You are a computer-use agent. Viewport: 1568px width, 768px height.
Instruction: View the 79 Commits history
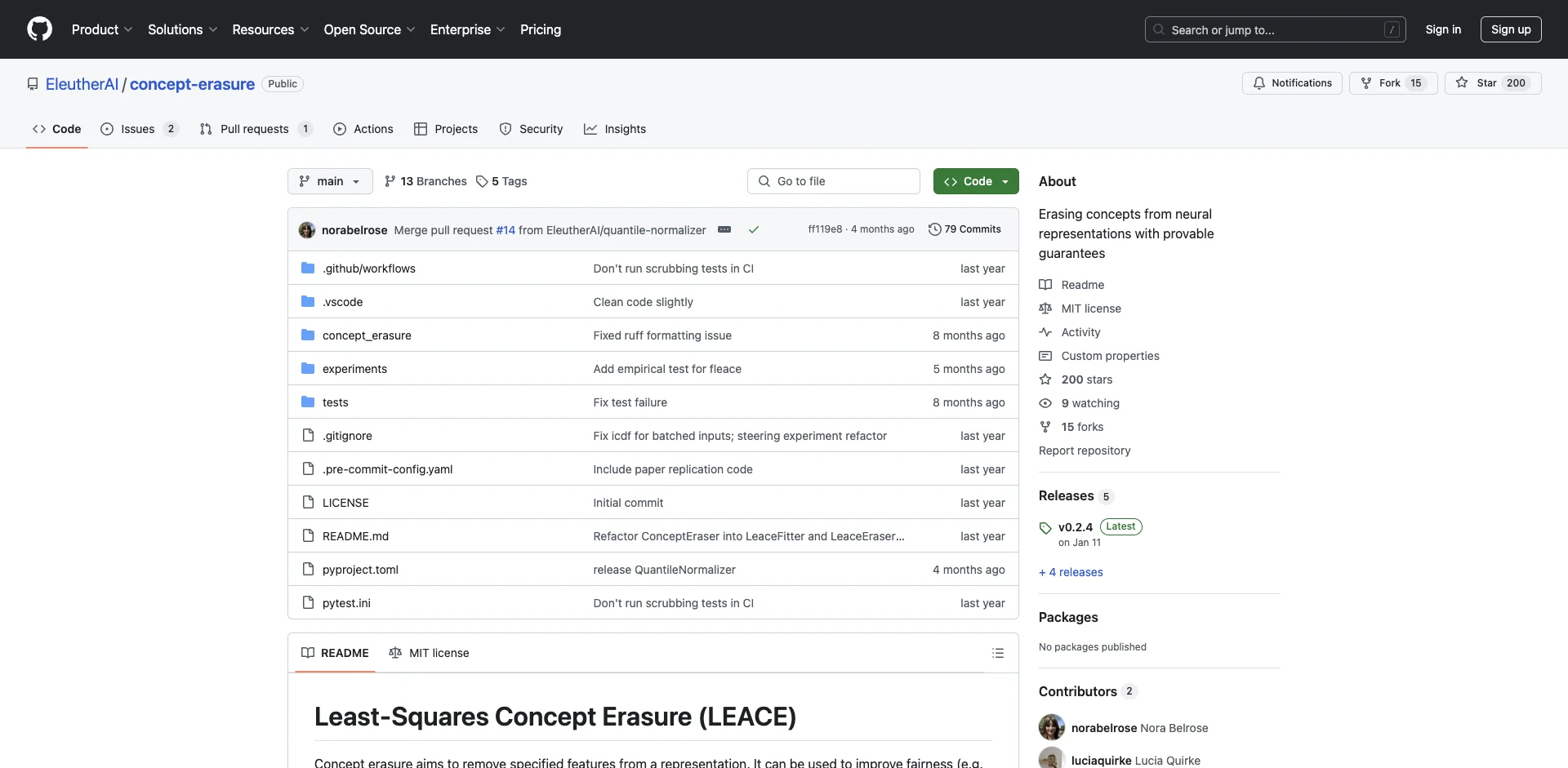click(x=964, y=229)
